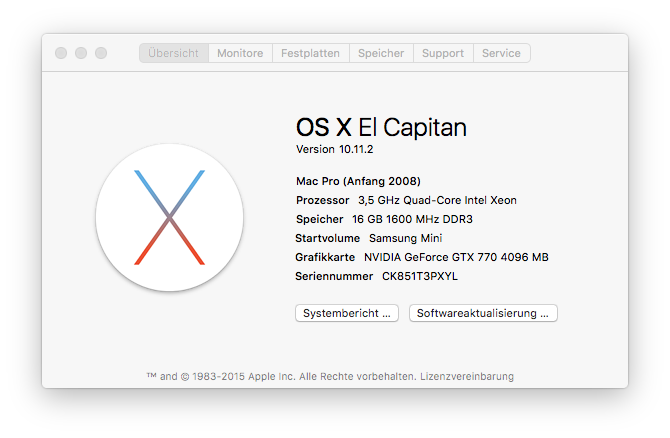
Task: Select the Festplatten tab
Action: pyautogui.click(x=310, y=53)
